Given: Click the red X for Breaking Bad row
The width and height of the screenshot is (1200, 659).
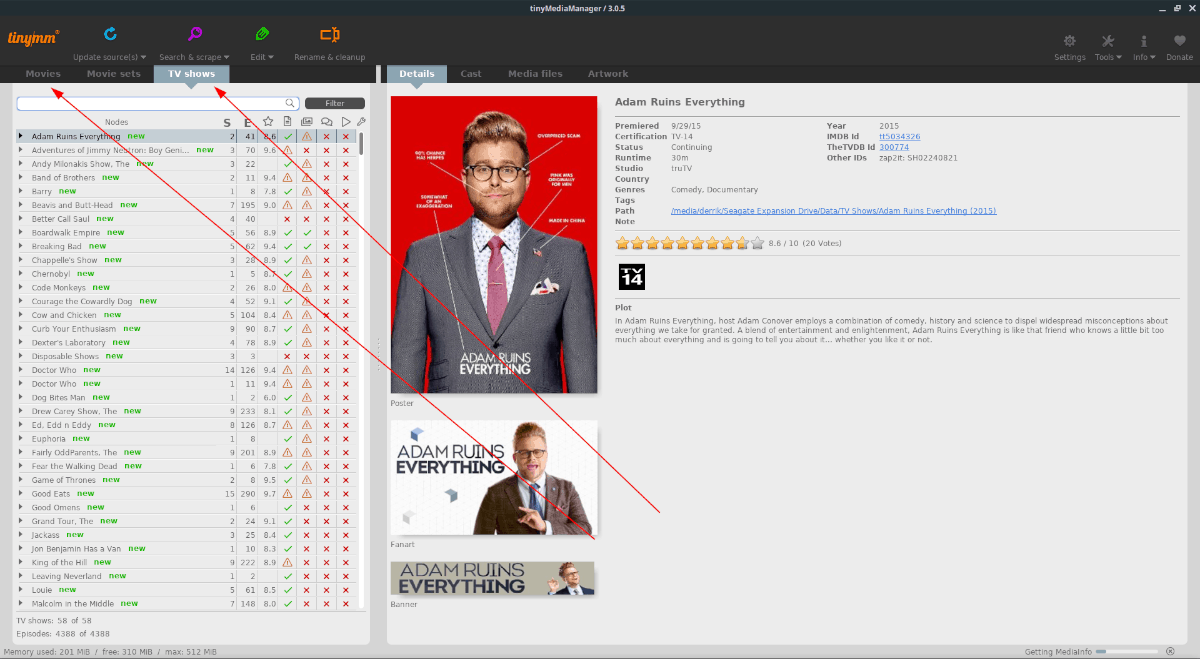Looking at the screenshot, I should tap(326, 246).
